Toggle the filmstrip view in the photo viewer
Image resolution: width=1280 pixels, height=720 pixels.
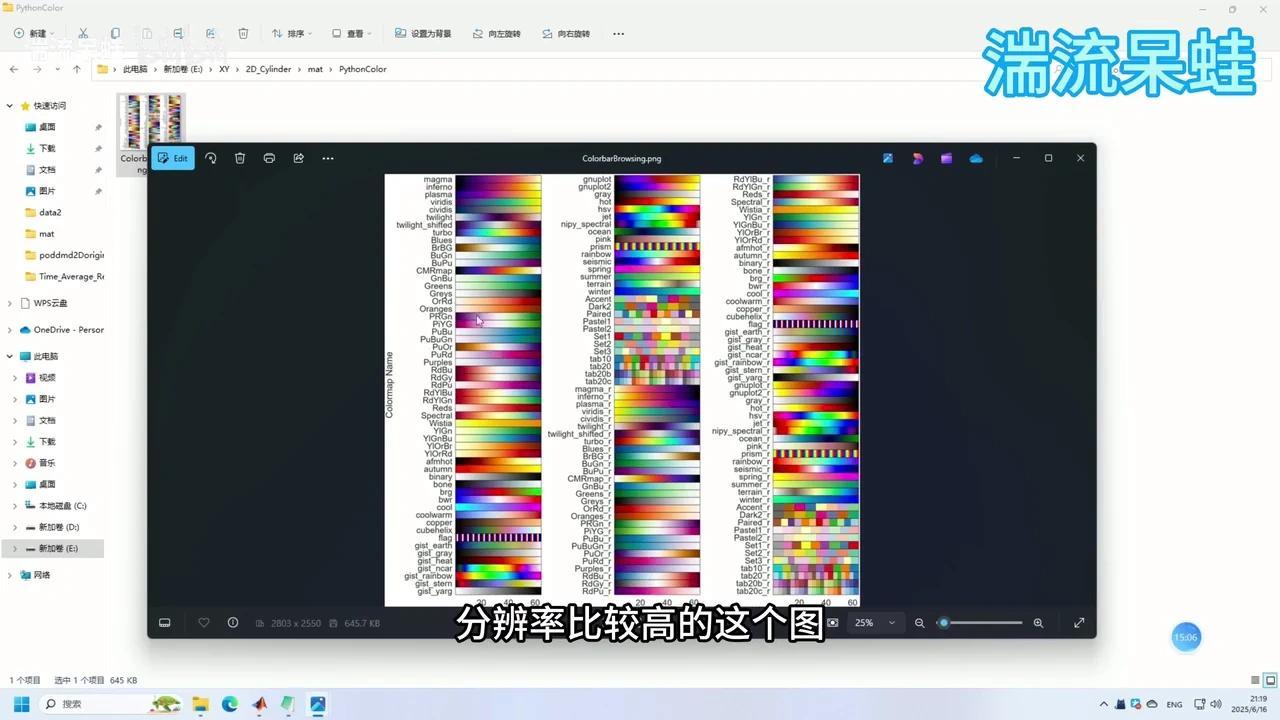[164, 622]
